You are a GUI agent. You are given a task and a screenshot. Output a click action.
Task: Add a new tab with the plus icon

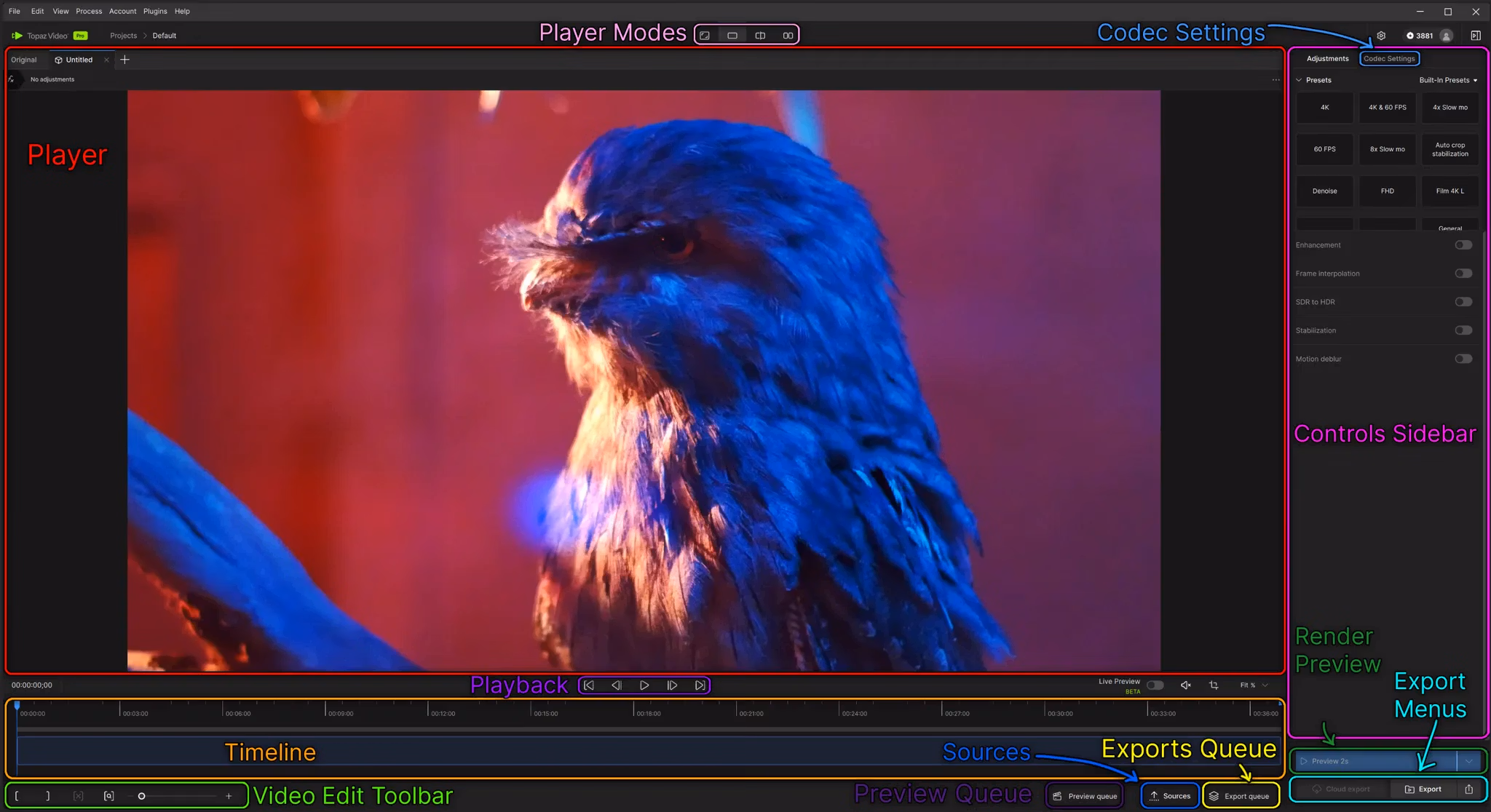(124, 60)
